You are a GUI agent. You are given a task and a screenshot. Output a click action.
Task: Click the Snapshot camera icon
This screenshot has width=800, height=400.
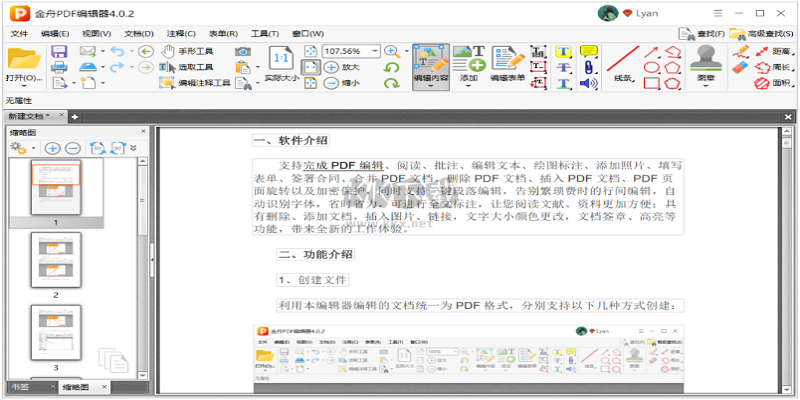[x=243, y=51]
